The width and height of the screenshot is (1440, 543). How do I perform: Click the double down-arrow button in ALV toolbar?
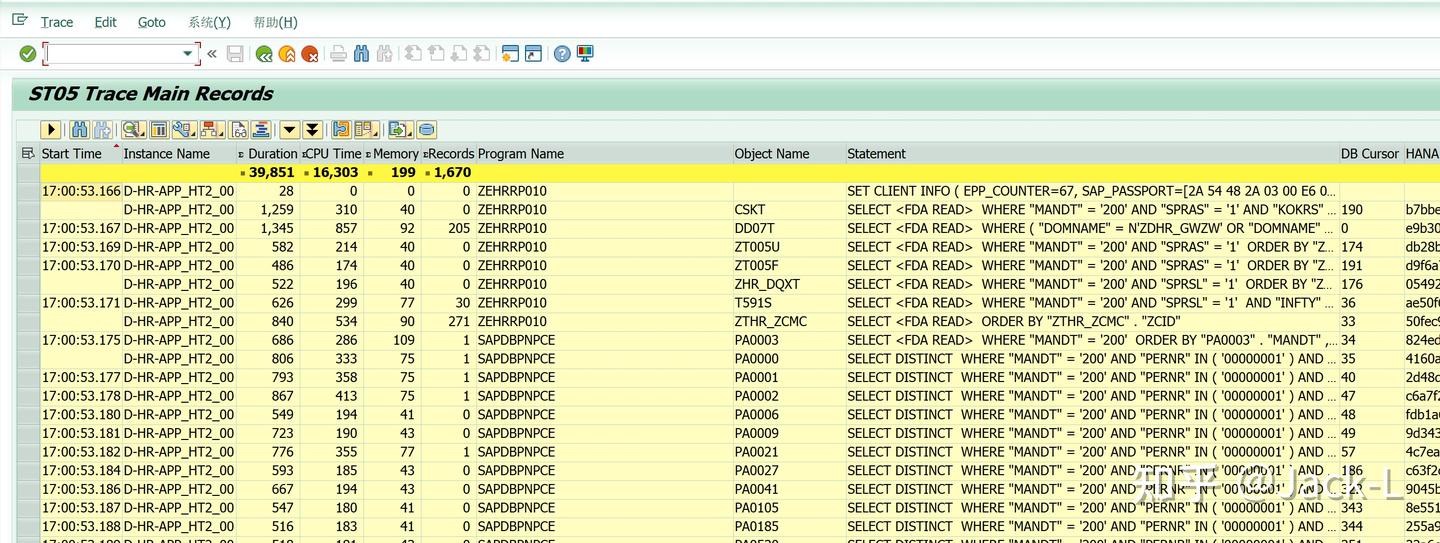312,130
